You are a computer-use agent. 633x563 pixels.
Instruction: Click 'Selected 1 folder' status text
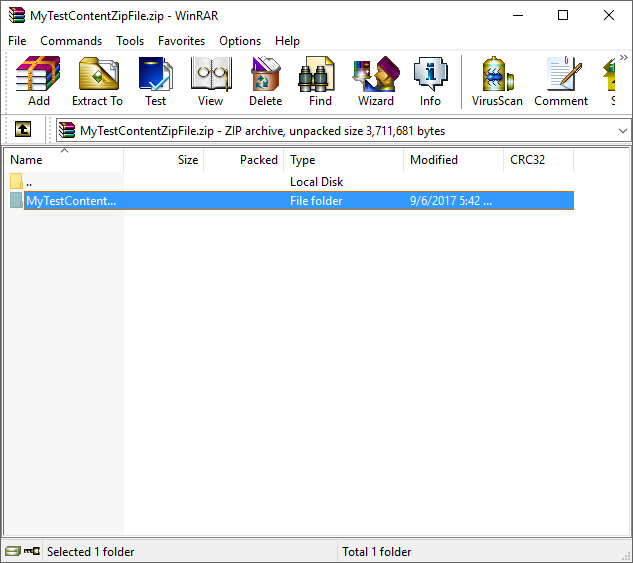[x=90, y=551]
